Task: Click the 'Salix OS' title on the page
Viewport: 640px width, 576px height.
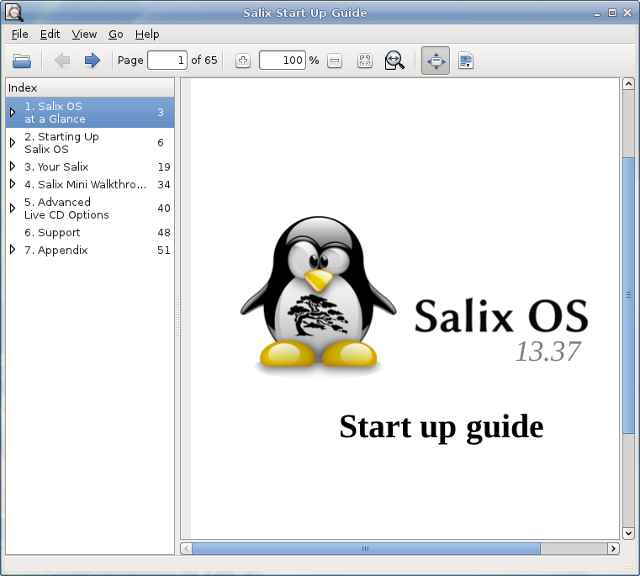Action: (501, 316)
